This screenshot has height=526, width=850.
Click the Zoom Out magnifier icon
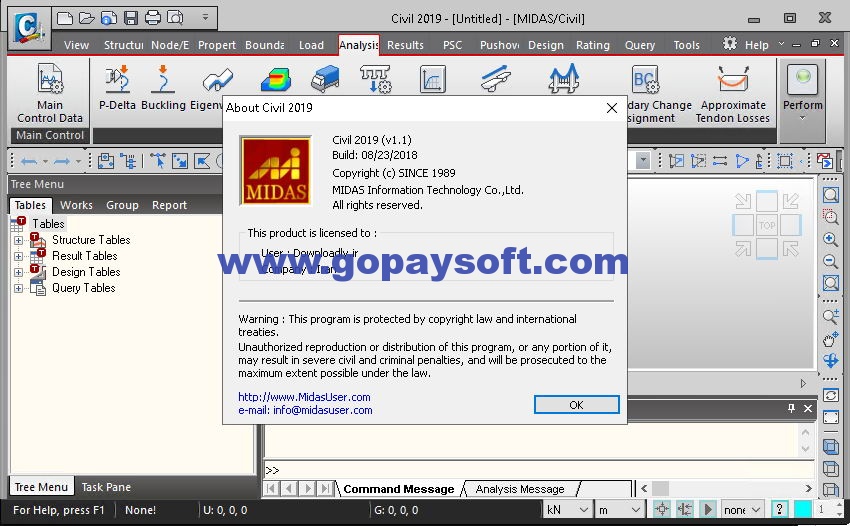tap(830, 261)
